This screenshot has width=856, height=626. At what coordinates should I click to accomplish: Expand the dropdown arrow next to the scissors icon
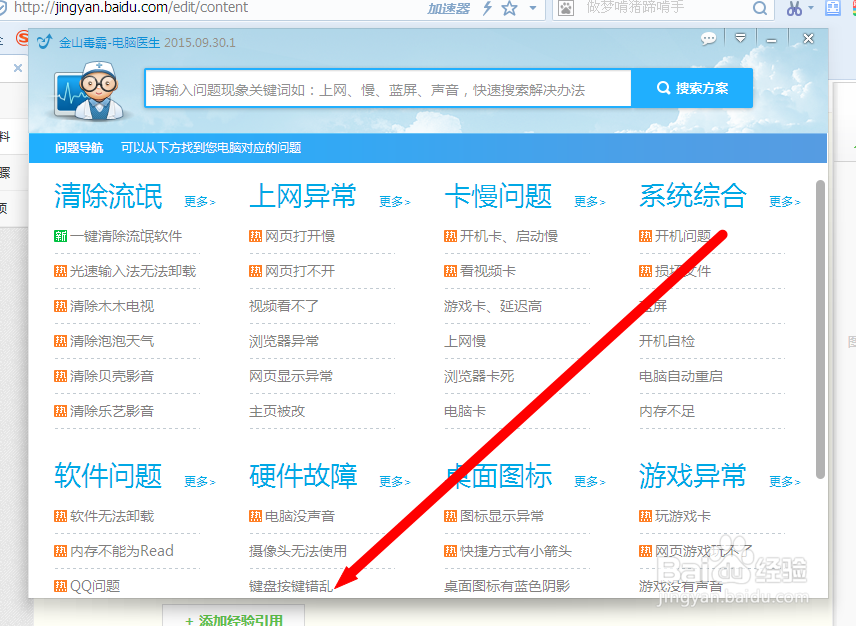tap(810, 9)
